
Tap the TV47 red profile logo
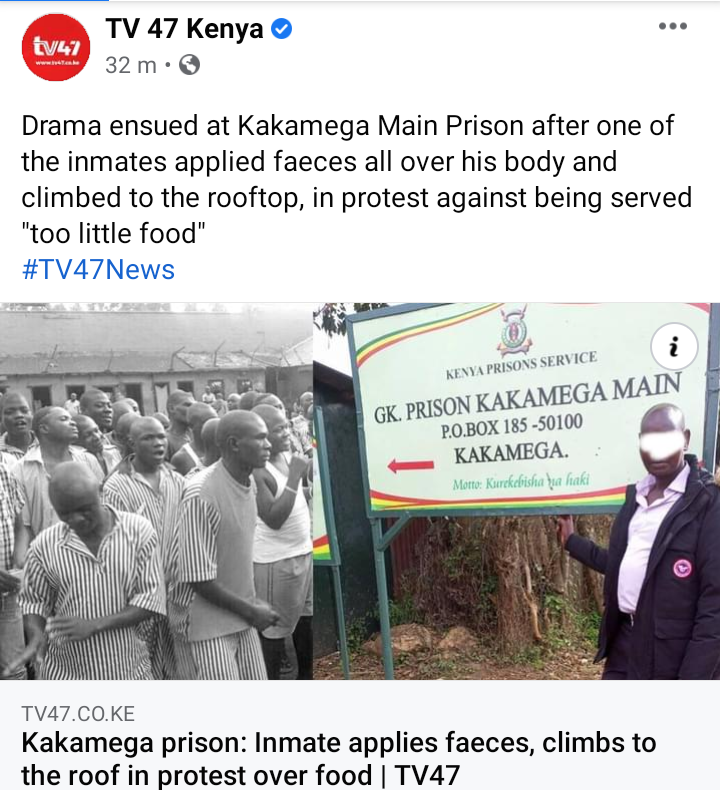click(56, 47)
